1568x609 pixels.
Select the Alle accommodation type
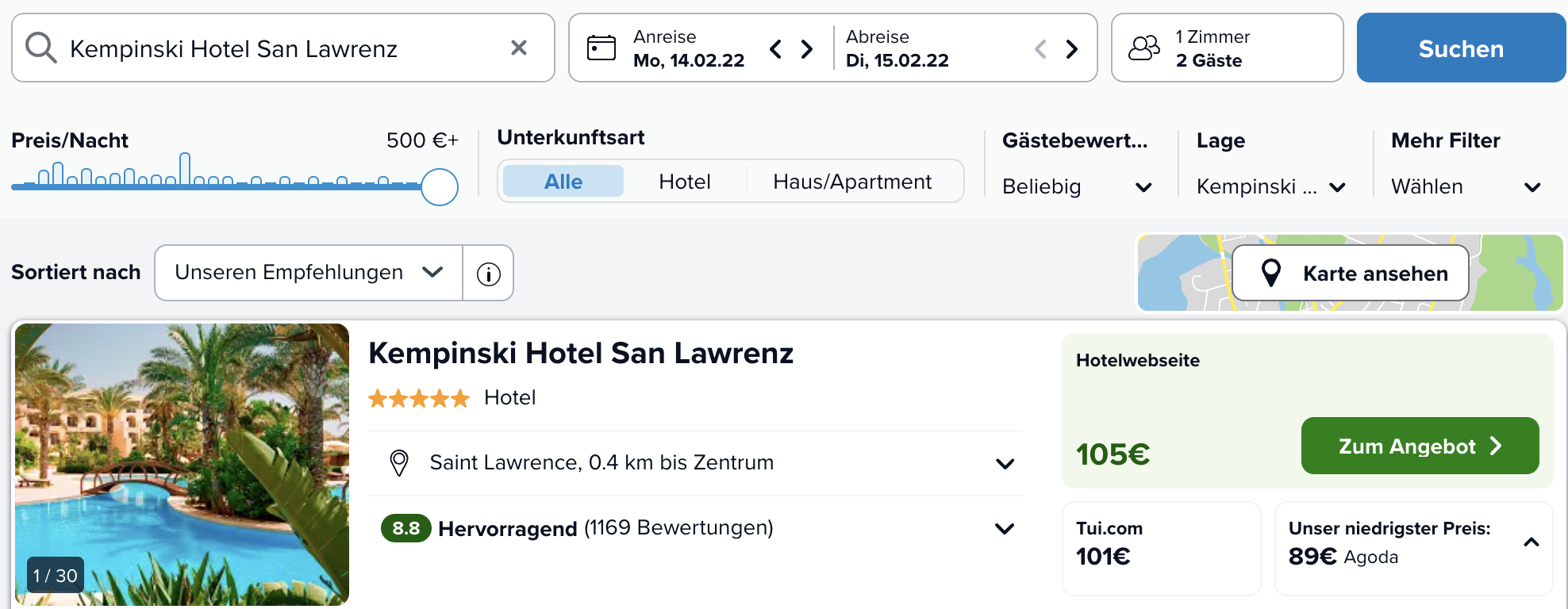563,182
